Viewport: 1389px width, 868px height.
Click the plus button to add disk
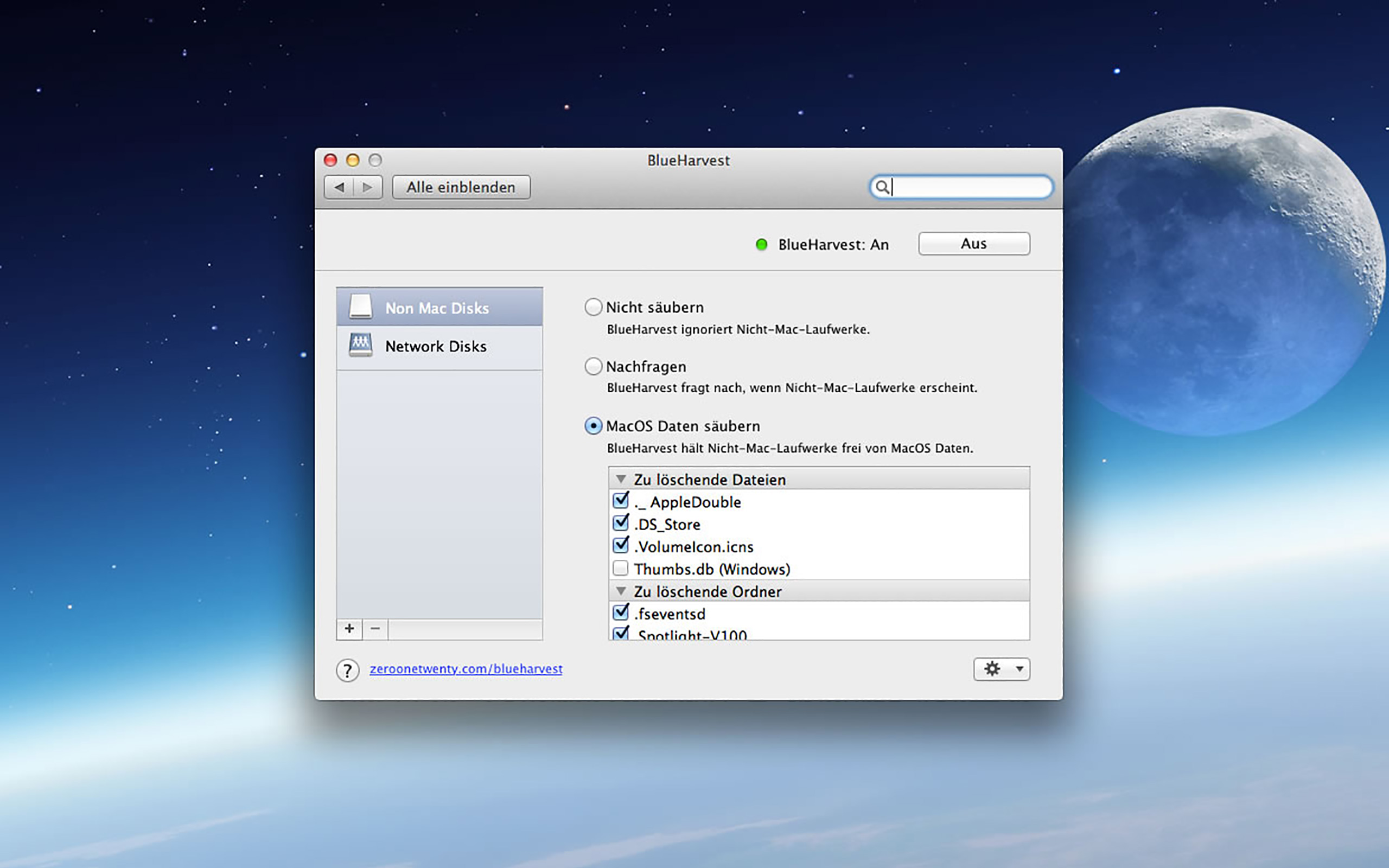(349, 629)
